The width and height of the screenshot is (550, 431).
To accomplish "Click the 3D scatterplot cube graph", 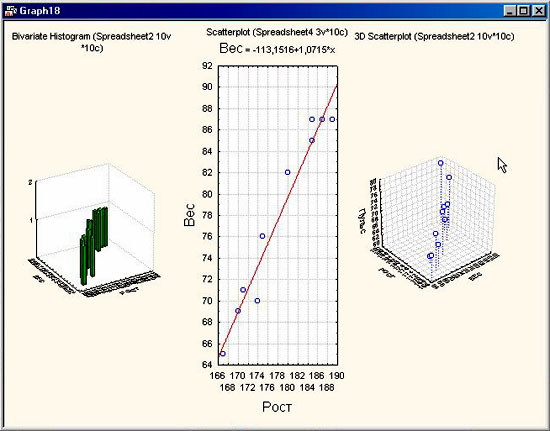I will pyautogui.click(x=436, y=224).
